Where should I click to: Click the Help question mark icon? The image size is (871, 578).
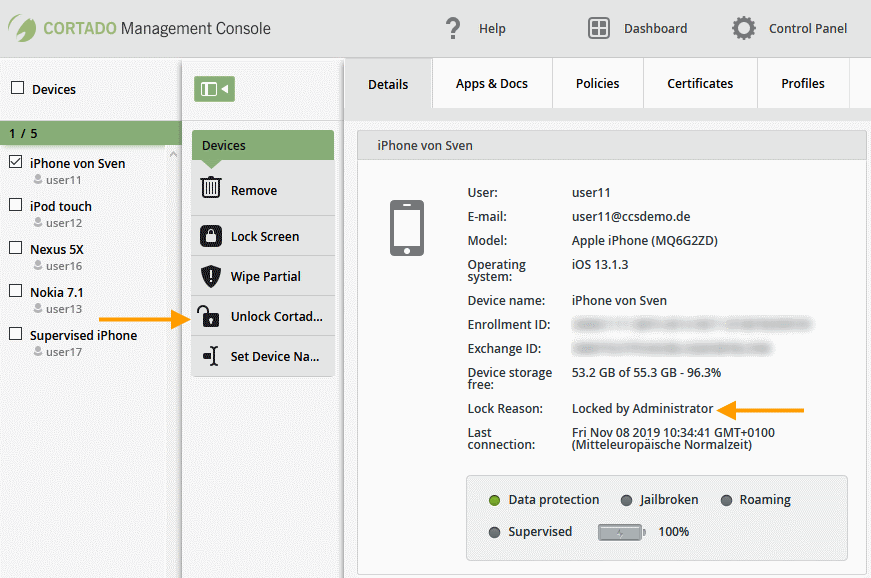click(x=453, y=28)
